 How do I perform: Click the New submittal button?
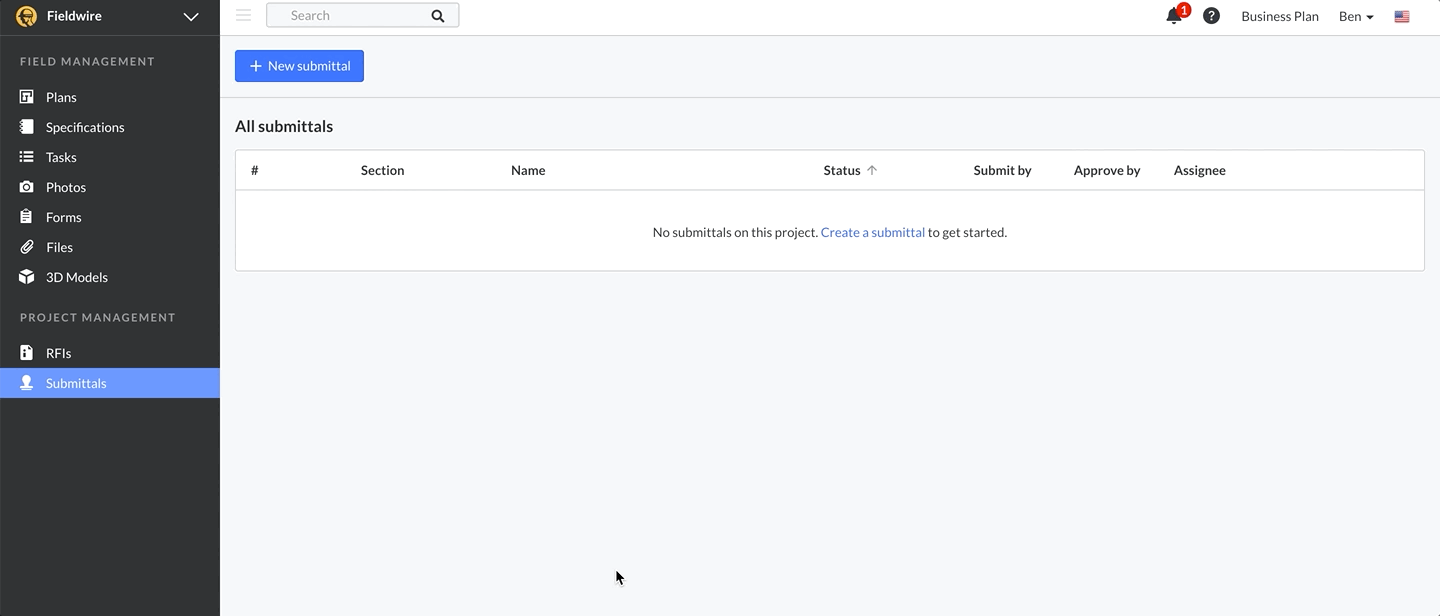pyautogui.click(x=299, y=66)
